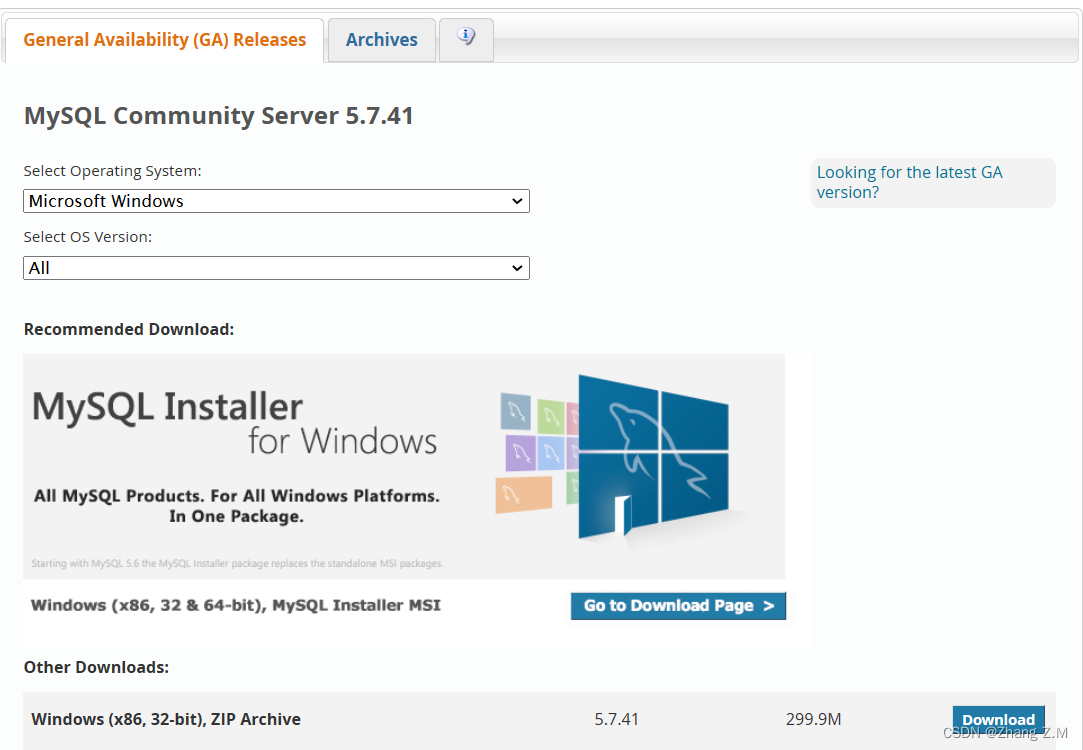Switch to the Archives tab
This screenshot has width=1083, height=750.
[x=381, y=39]
